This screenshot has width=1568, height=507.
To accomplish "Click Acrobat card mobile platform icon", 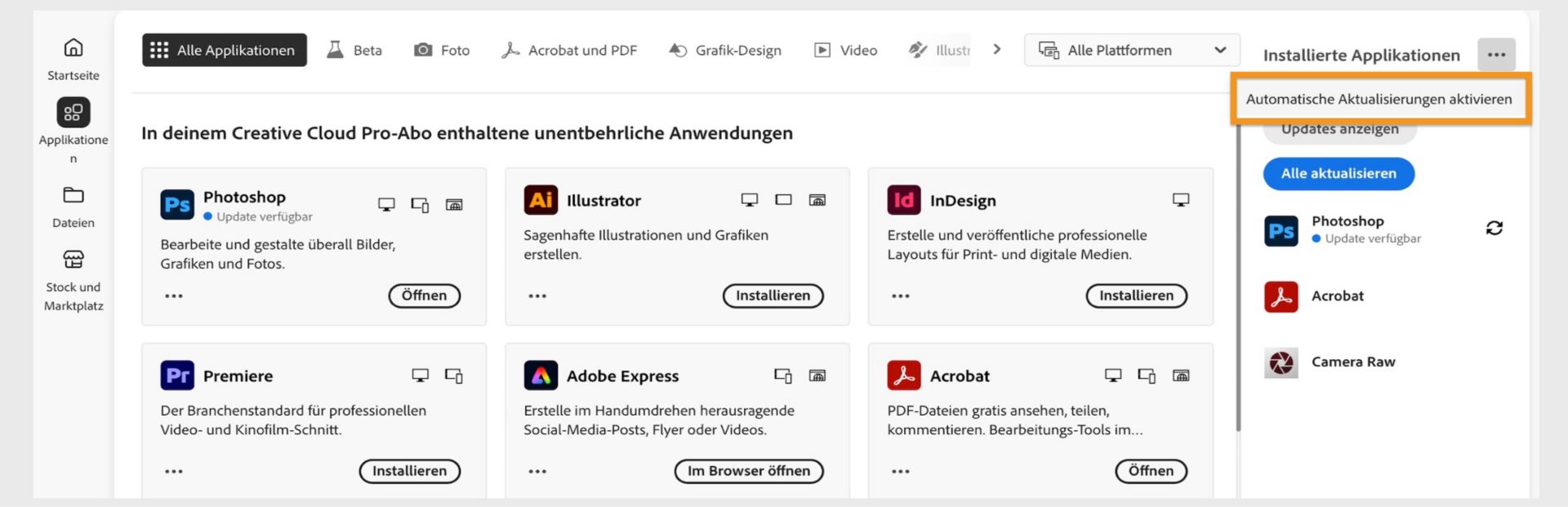I will [x=1147, y=376].
